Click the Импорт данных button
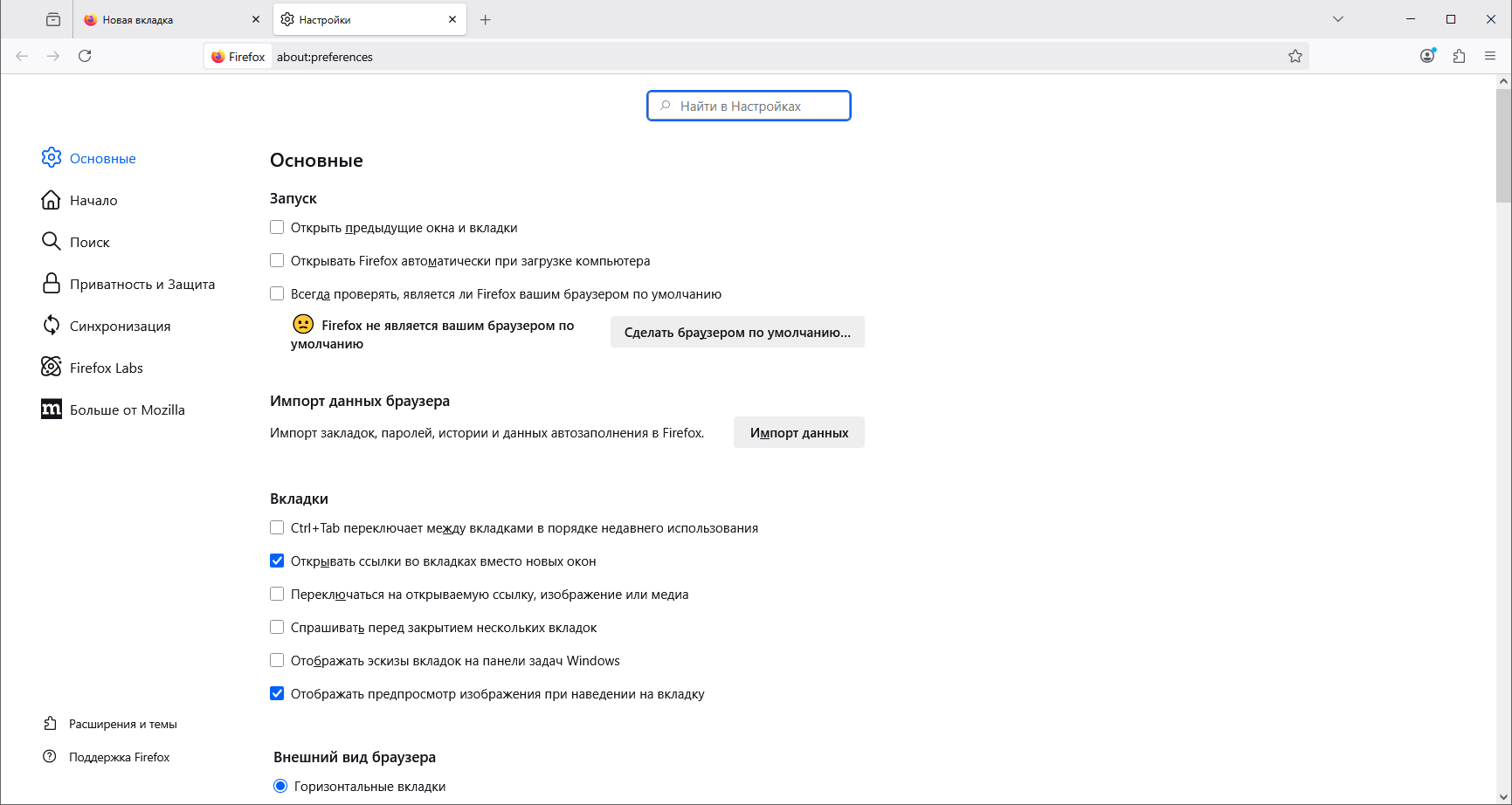This screenshot has height=805, width=1512. tap(798, 432)
